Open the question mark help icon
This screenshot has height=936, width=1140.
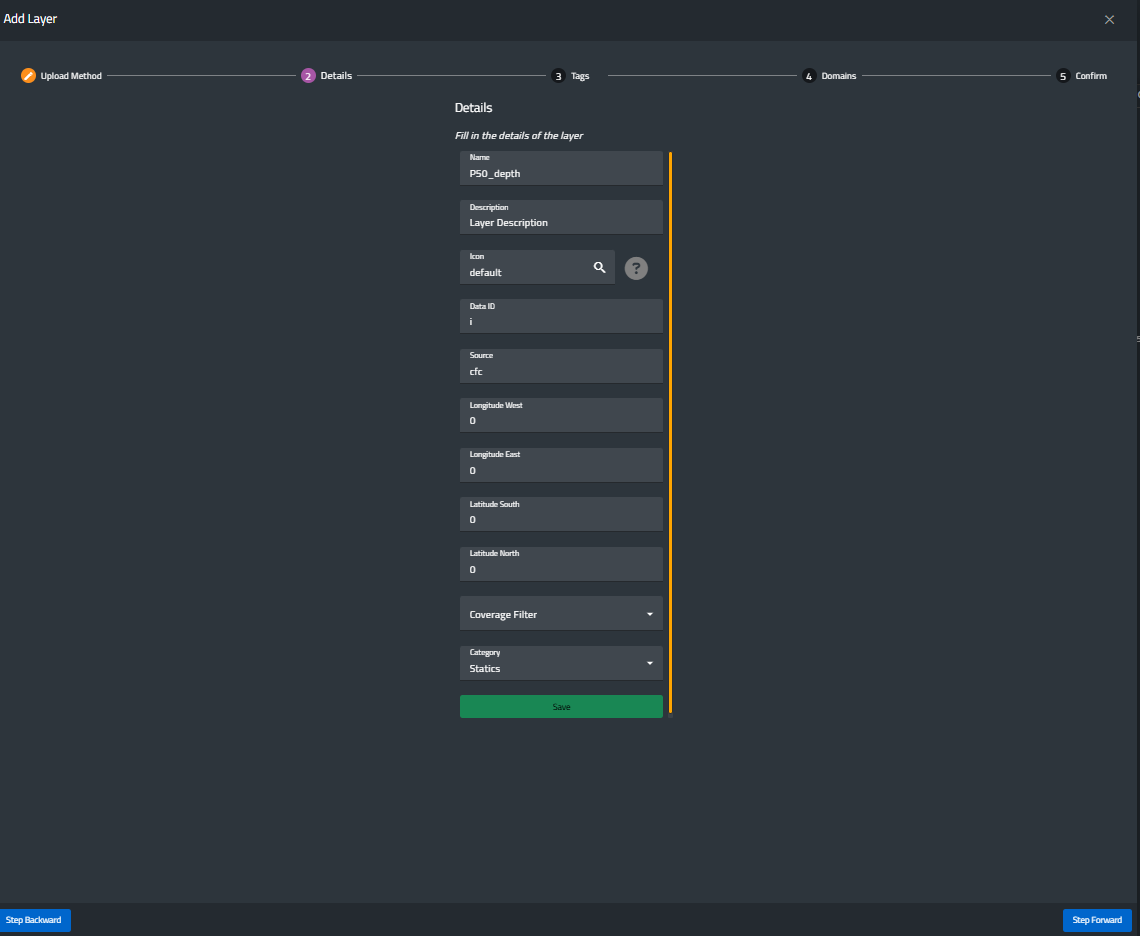click(x=636, y=268)
